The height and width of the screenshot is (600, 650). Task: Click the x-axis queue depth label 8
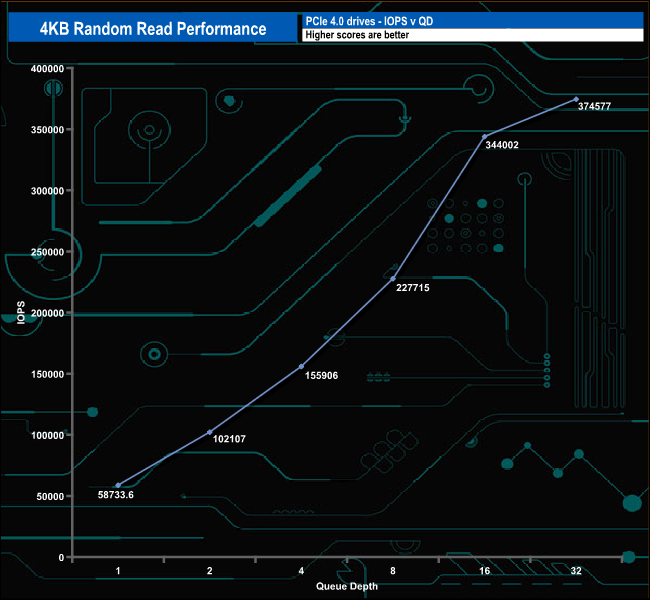coord(393,571)
